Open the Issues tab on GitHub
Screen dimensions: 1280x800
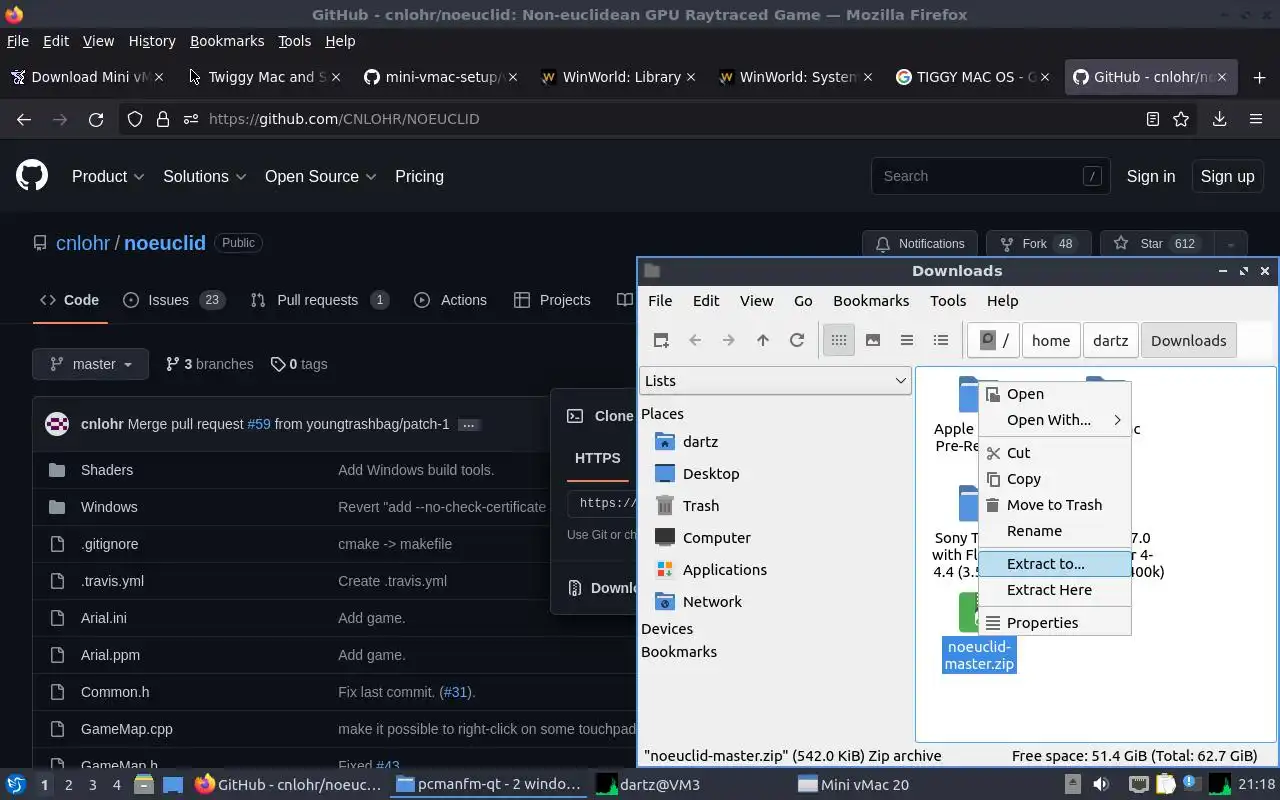tap(172, 300)
